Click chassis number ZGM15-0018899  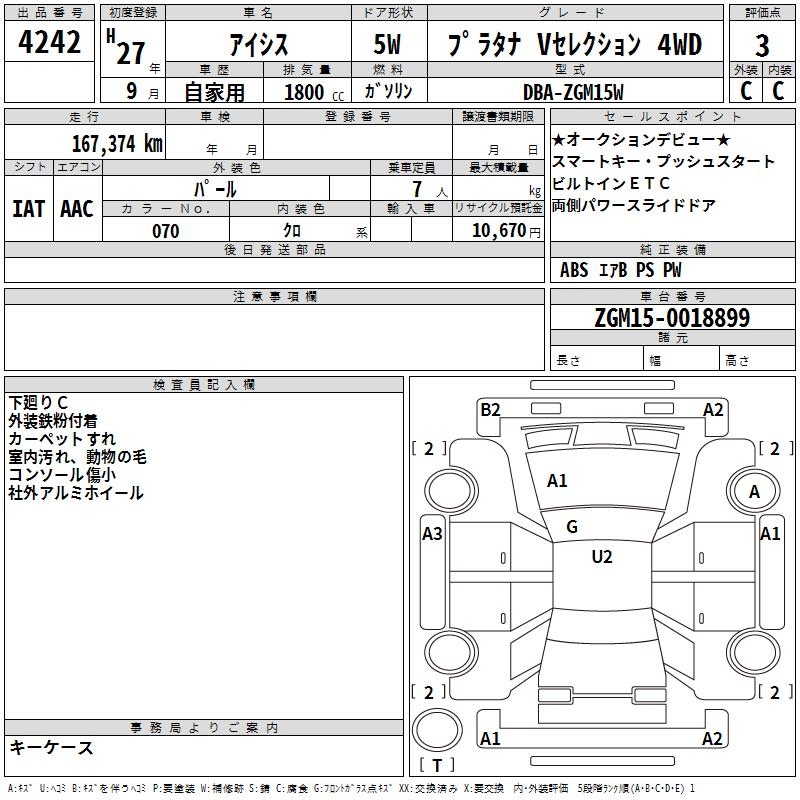[x=672, y=317]
